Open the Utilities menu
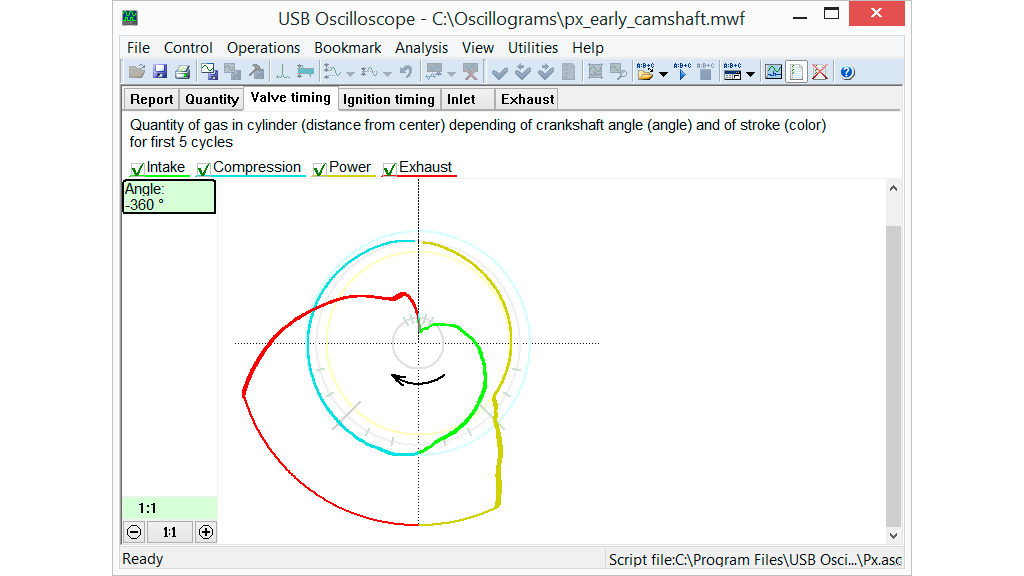This screenshot has height=576, width=1024. 533,48
